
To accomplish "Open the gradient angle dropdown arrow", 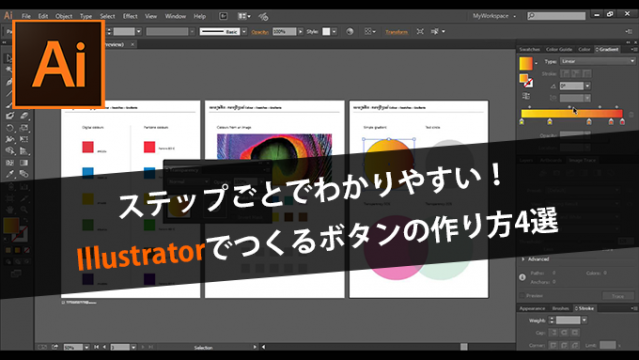I will (588, 86).
